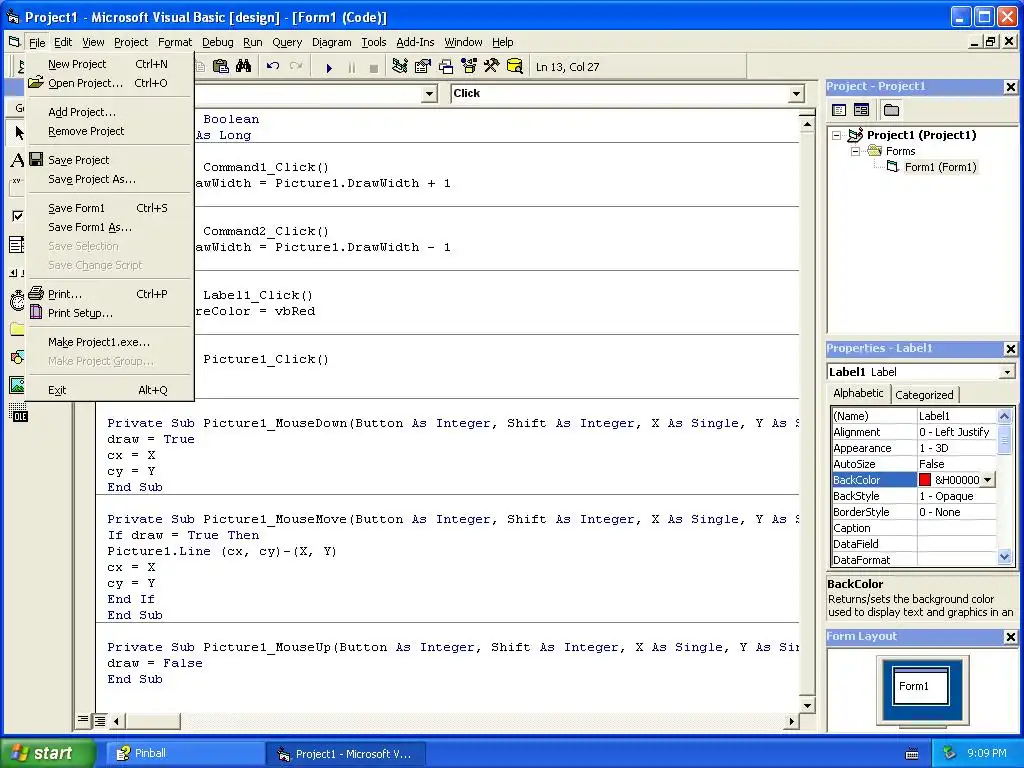Image resolution: width=1024 pixels, height=768 pixels.
Task: Open Form Layout Window toolbar icon
Action: pos(446,67)
